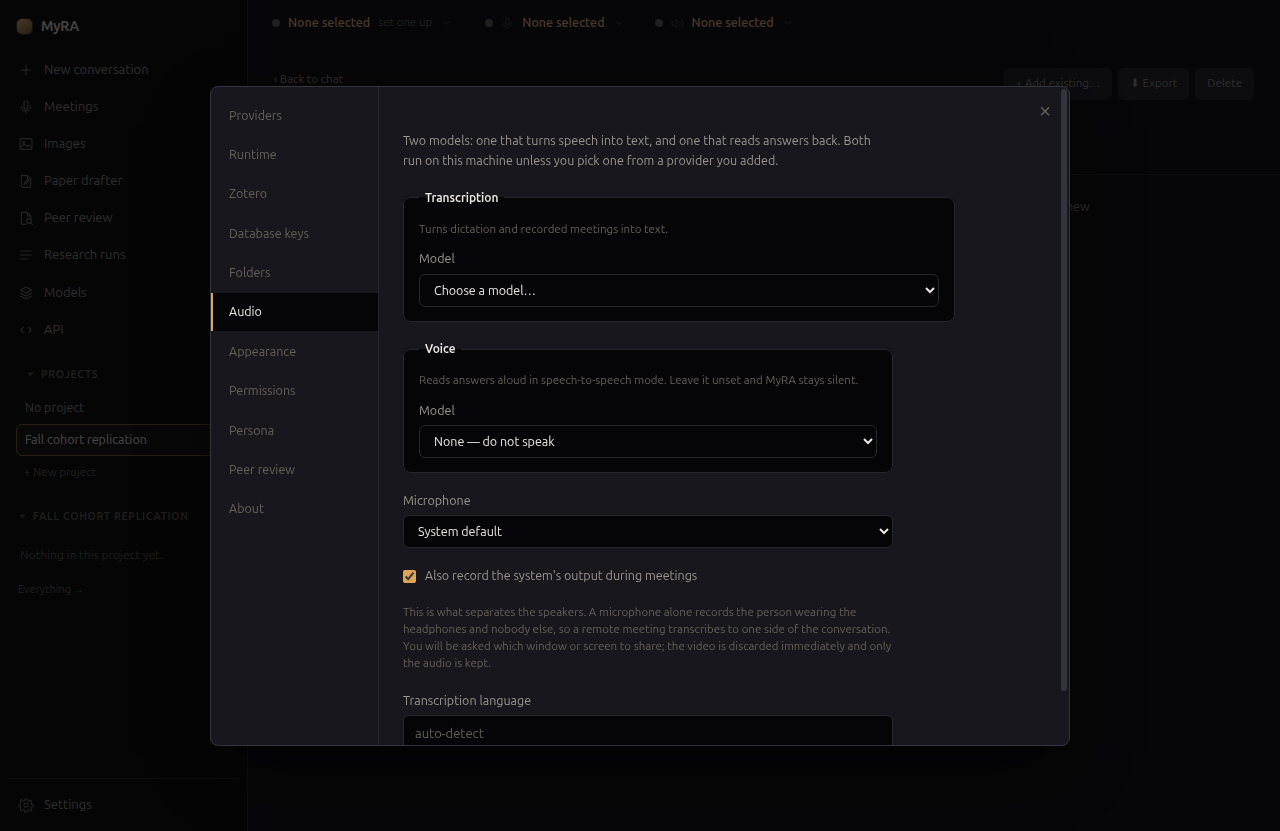This screenshot has height=831, width=1280.
Task: Click the Add existing button
Action: pos(1058,84)
